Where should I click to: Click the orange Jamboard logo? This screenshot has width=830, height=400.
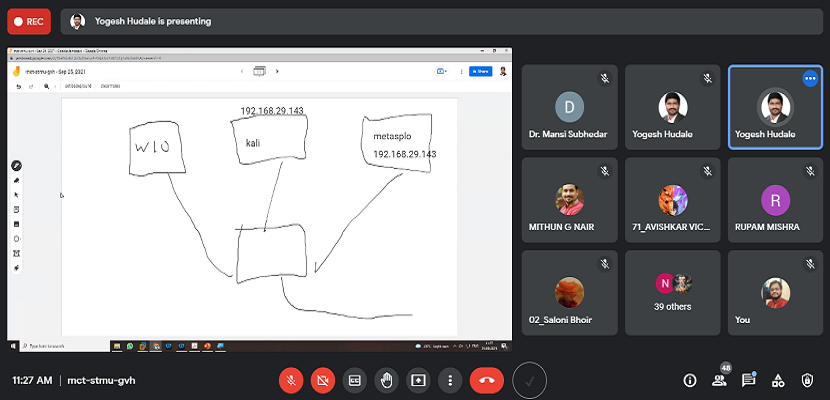(17, 72)
